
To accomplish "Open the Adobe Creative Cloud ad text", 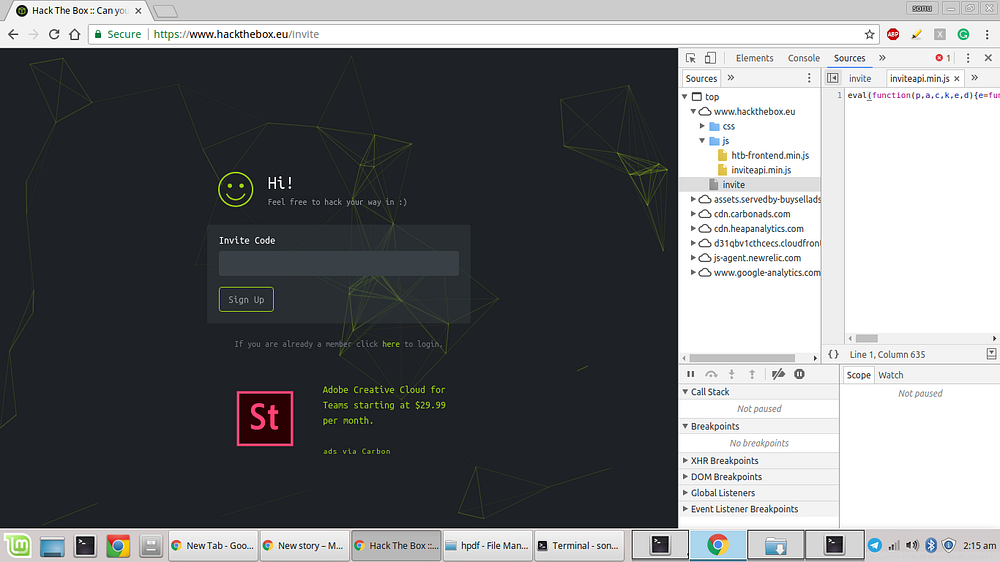I will pos(384,405).
